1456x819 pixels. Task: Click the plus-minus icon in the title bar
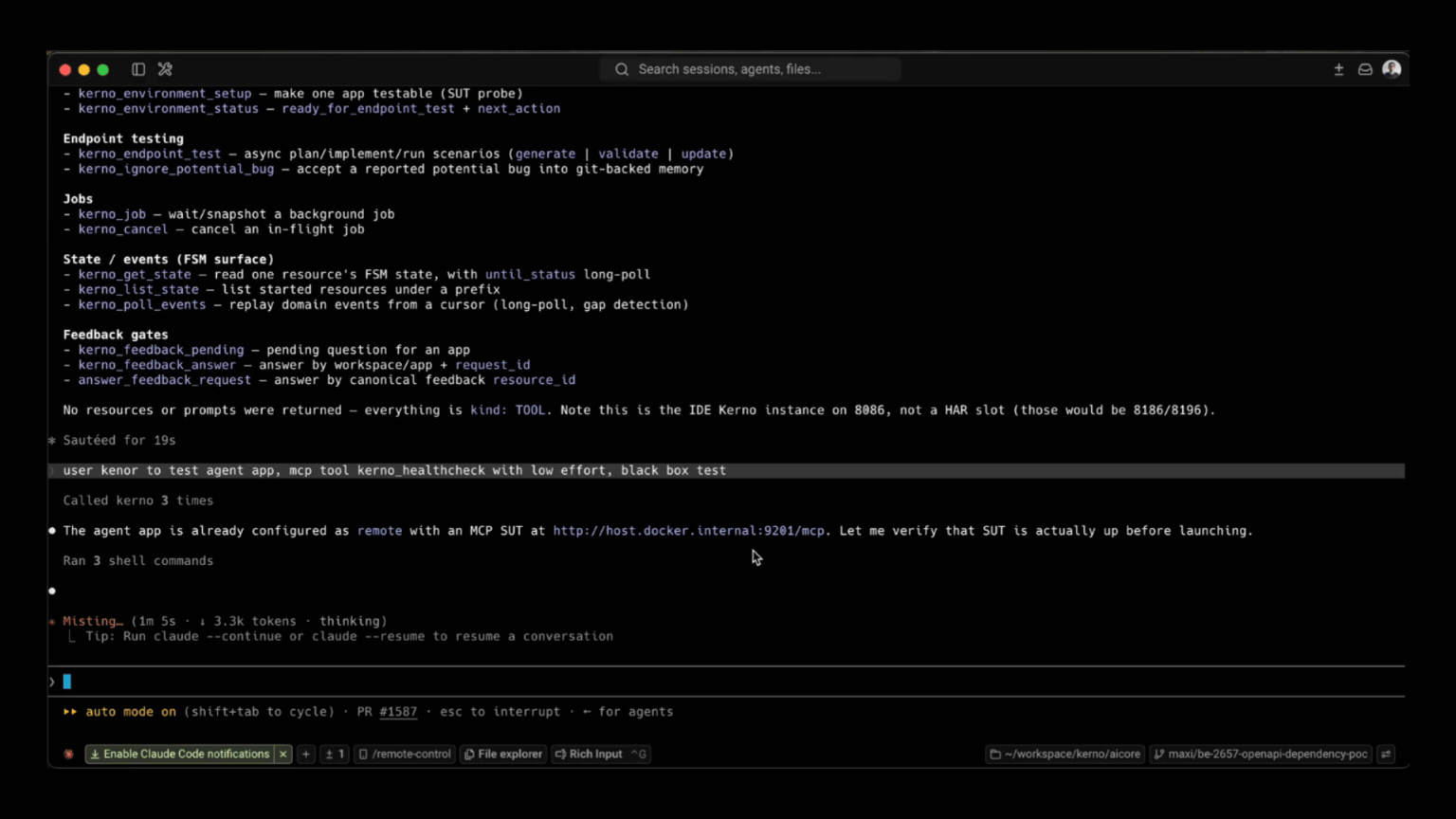1338,69
